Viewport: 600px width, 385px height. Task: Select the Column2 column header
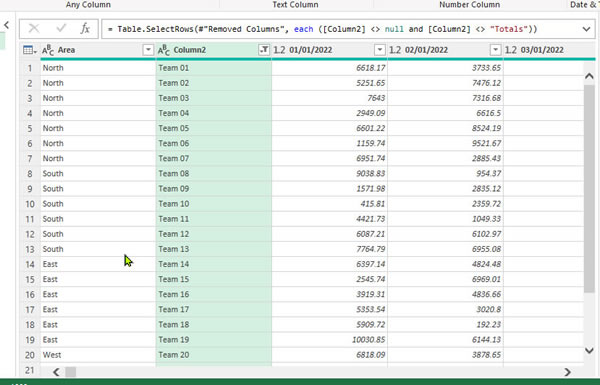(214, 50)
